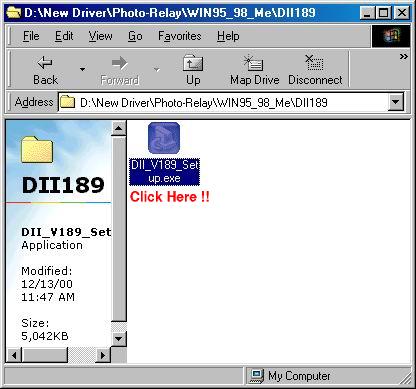The height and width of the screenshot is (389, 416).
Task: Click the left pane scroll up arrow
Action: click(119, 128)
